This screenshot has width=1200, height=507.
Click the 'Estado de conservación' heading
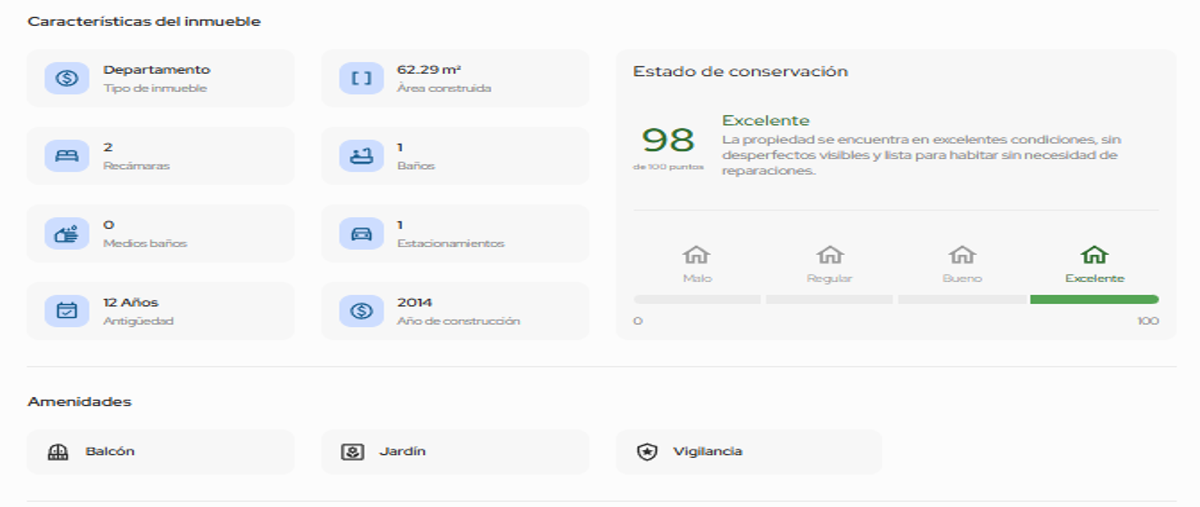click(x=740, y=72)
